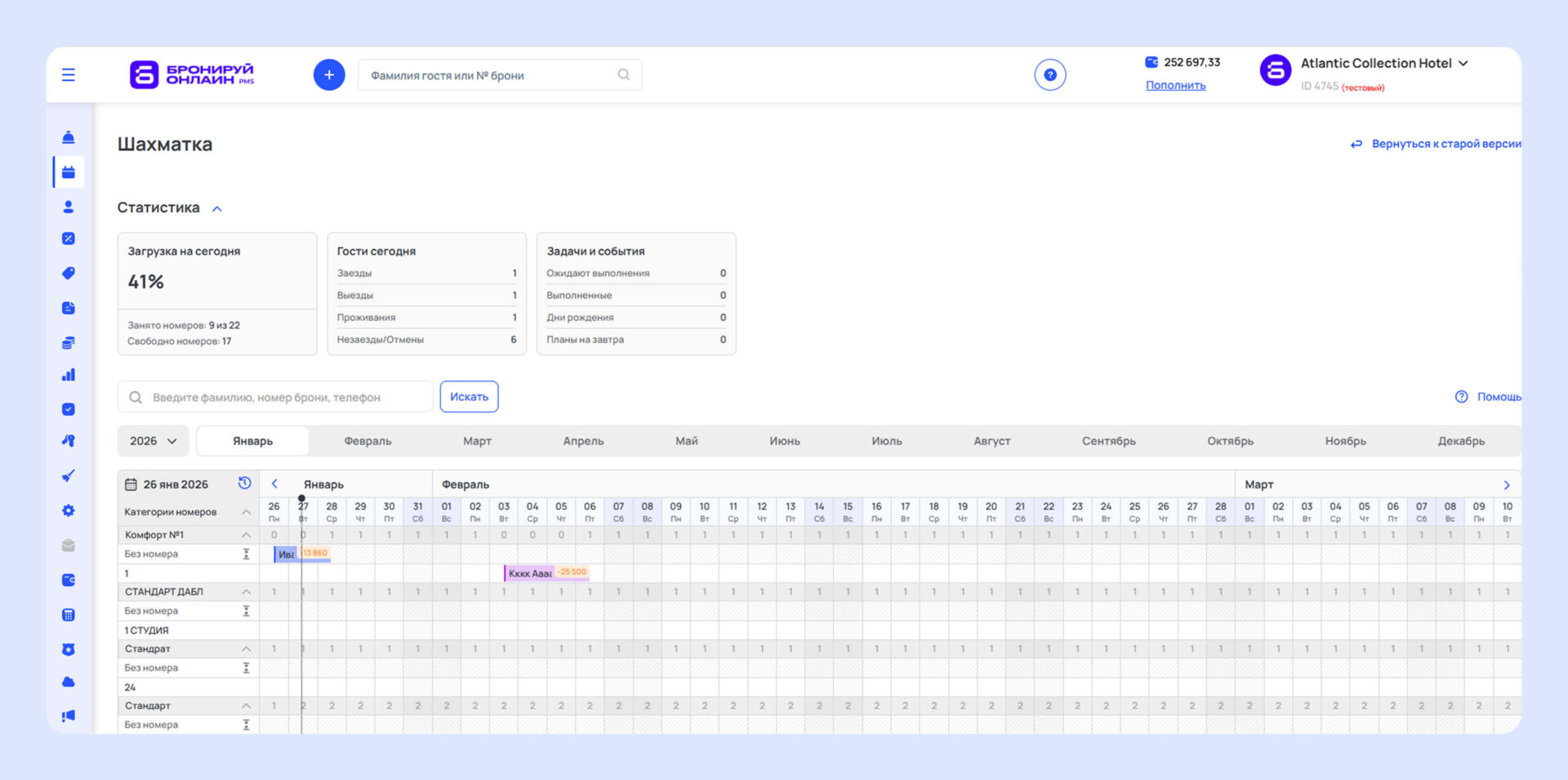Click the reset-to-today clock icon
1568x780 pixels.
(244, 484)
